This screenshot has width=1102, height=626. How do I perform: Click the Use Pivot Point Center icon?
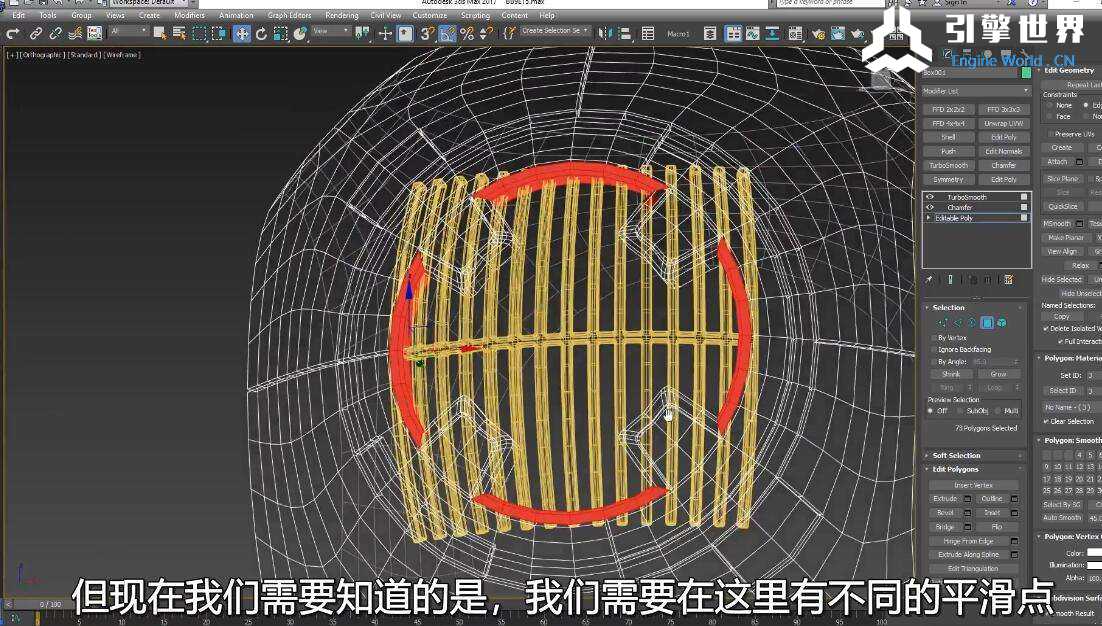[x=362, y=33]
